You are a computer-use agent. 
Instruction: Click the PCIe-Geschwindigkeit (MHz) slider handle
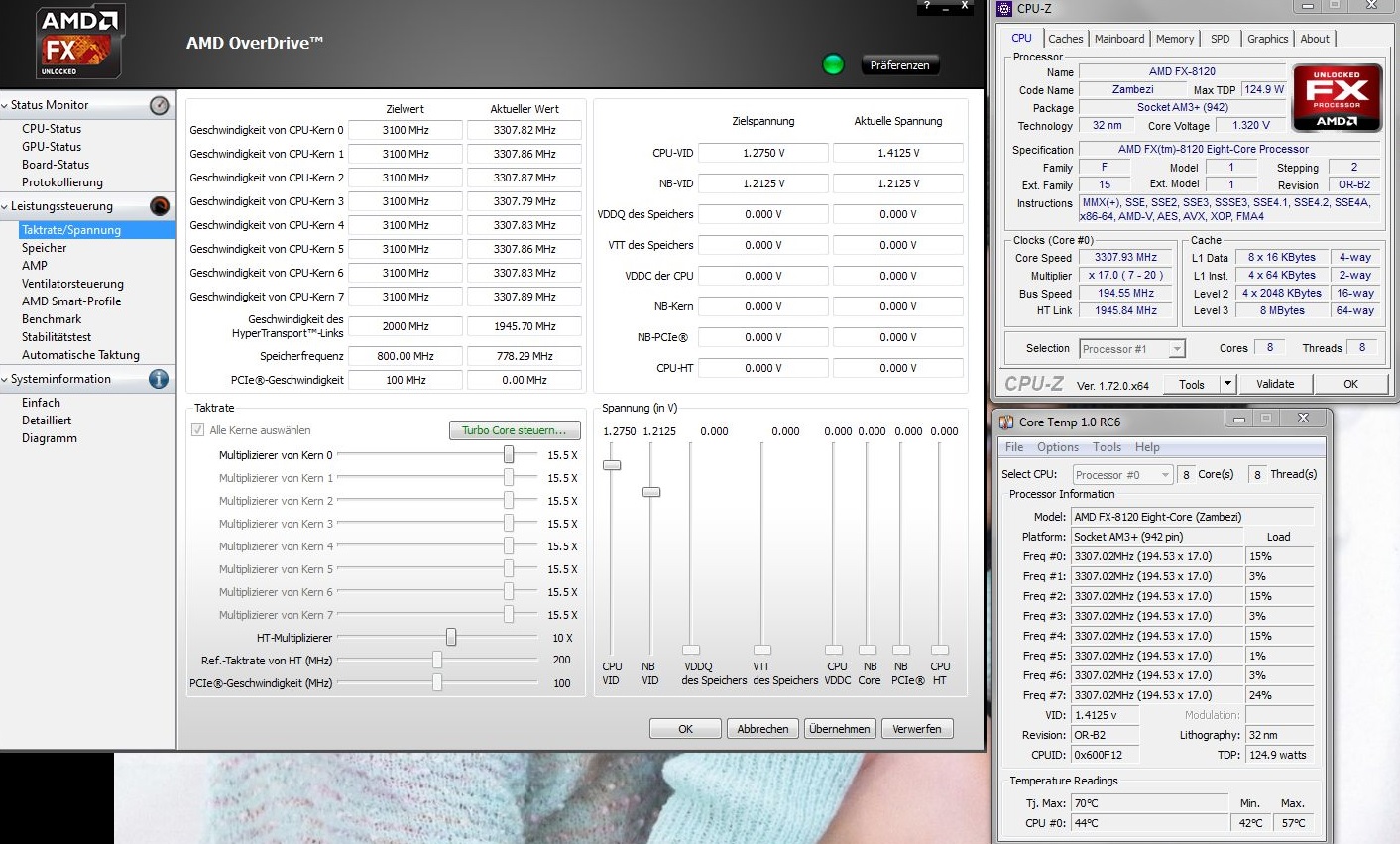pos(437,682)
